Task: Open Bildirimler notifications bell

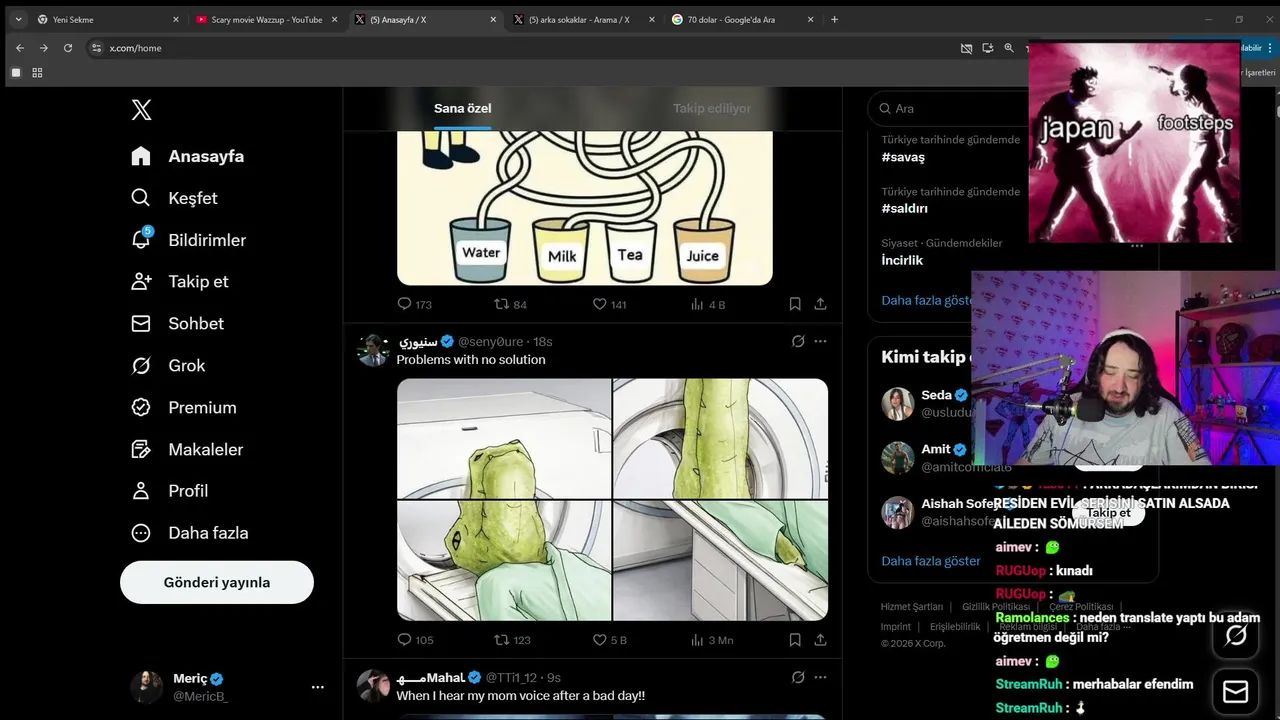Action: coord(141,240)
